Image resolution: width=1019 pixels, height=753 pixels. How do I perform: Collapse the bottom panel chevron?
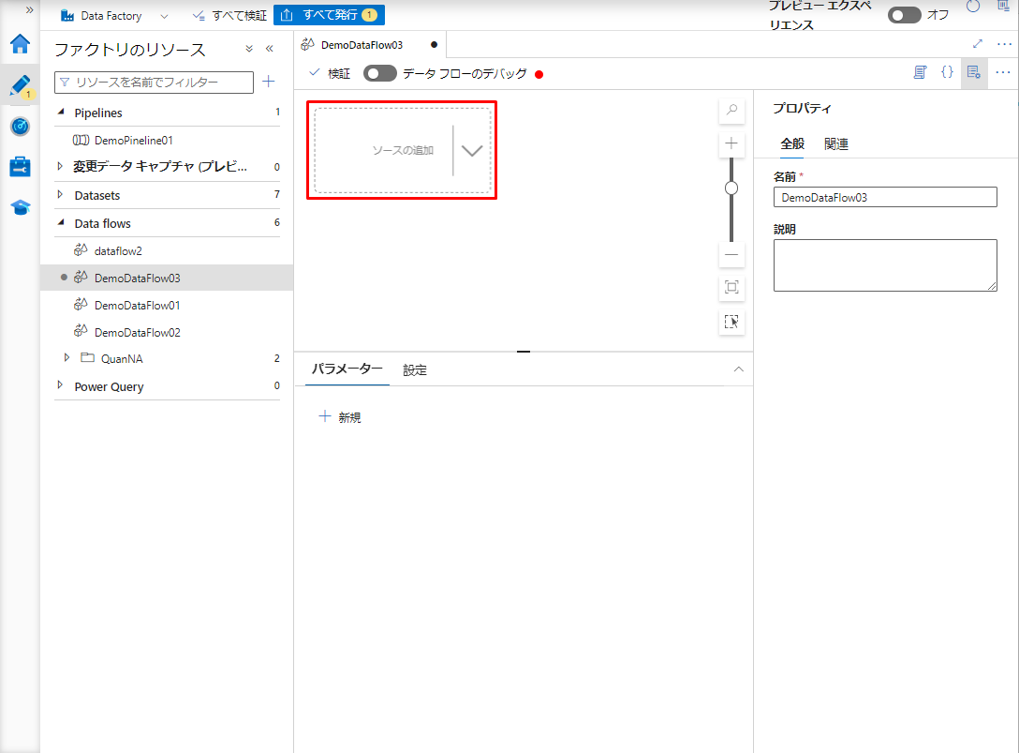(738, 369)
